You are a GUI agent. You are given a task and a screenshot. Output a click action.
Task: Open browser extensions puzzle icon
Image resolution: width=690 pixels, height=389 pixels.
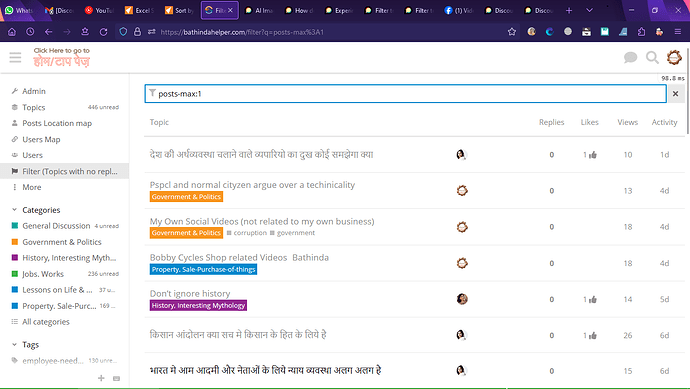coord(641,32)
